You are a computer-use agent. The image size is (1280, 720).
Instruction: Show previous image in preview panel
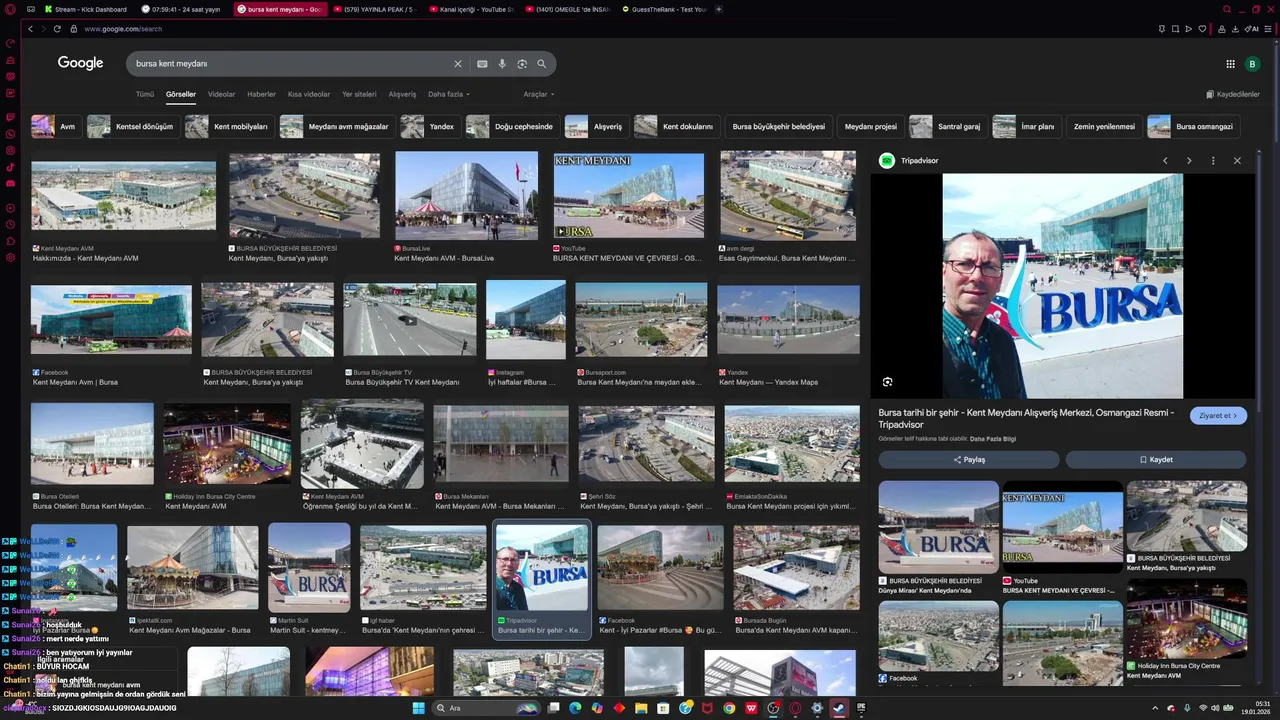click(1165, 160)
